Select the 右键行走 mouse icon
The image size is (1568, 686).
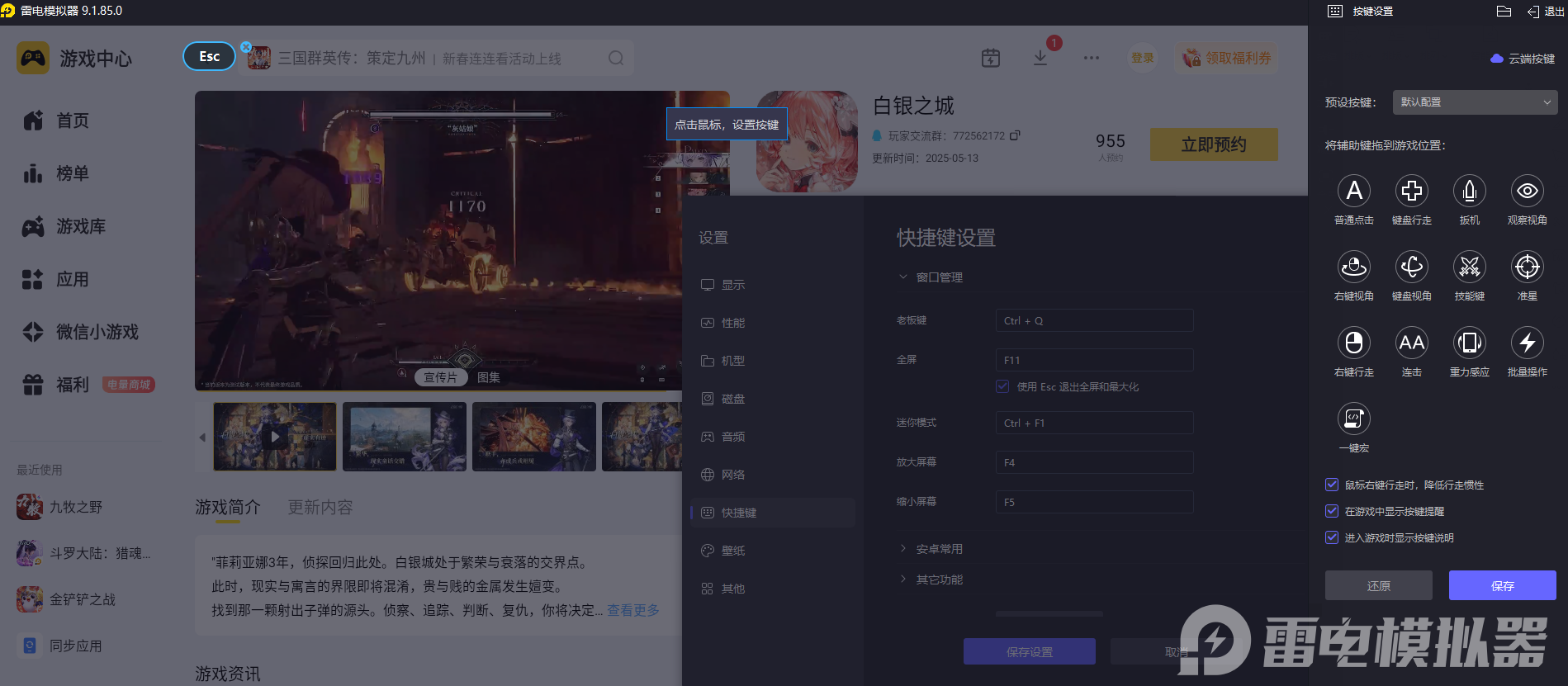[1354, 343]
